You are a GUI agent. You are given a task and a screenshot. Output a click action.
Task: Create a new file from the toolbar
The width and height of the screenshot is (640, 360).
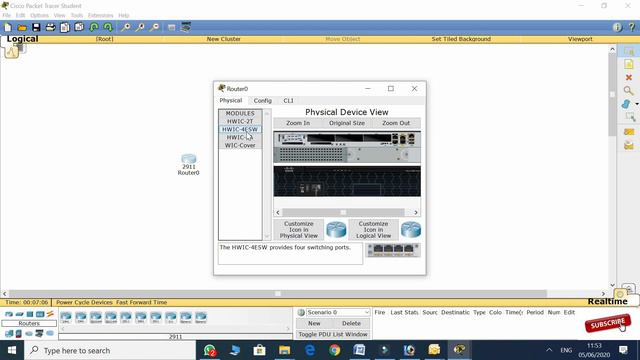click(7, 27)
